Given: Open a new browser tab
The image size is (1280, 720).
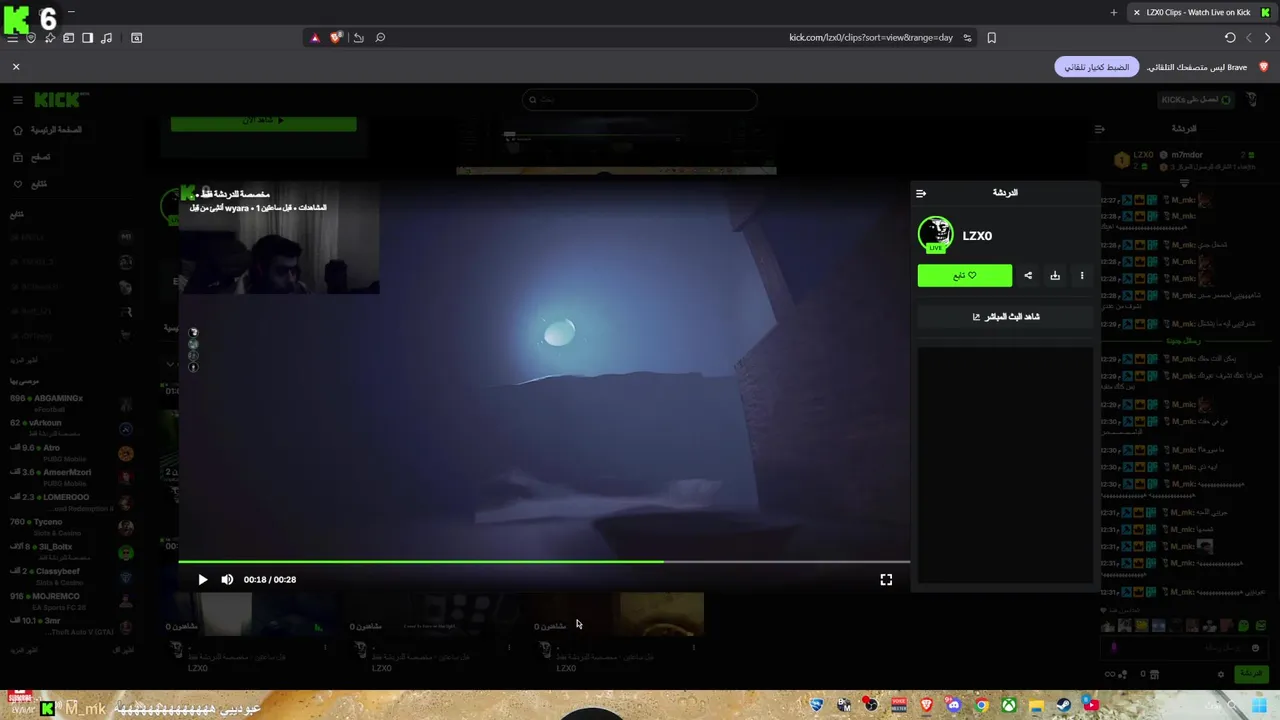Looking at the screenshot, I should coord(1114,12).
